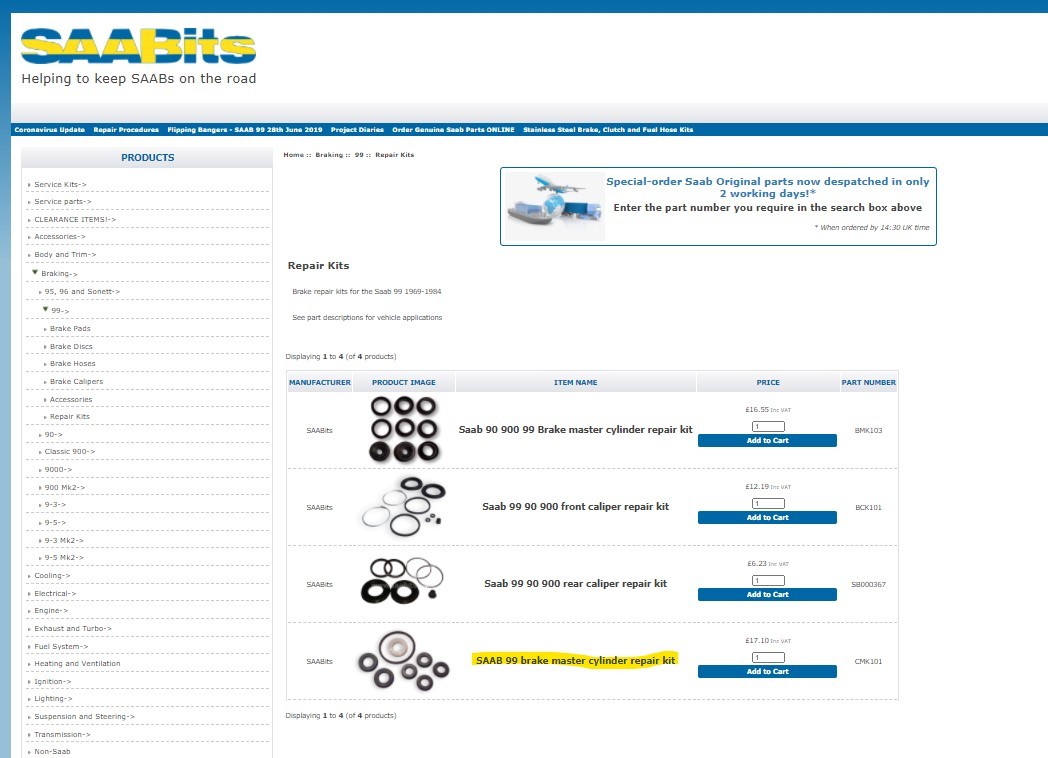
Task: Open Brake Pads subcategory
Action: point(70,329)
